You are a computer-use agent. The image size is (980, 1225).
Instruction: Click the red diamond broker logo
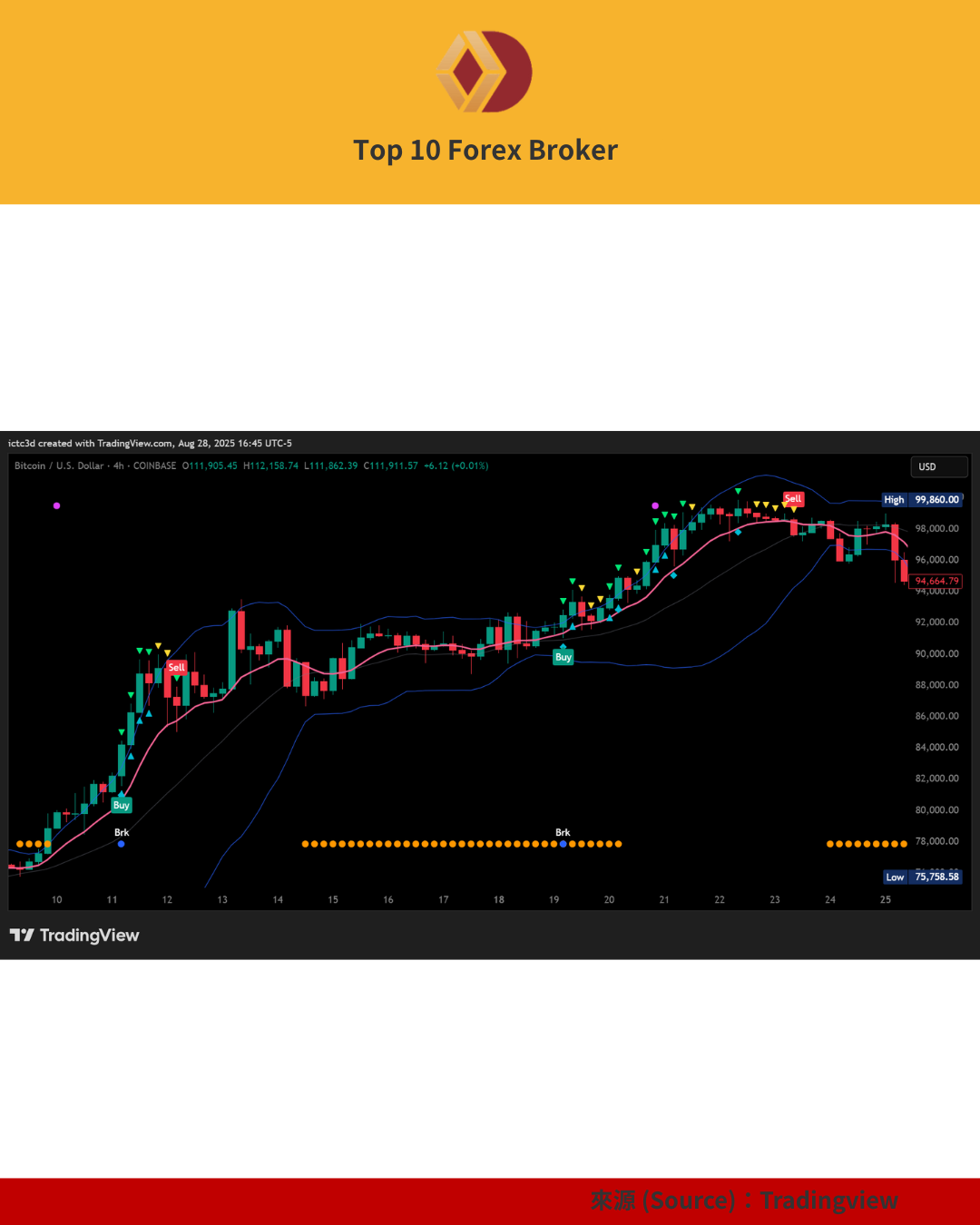485,72
